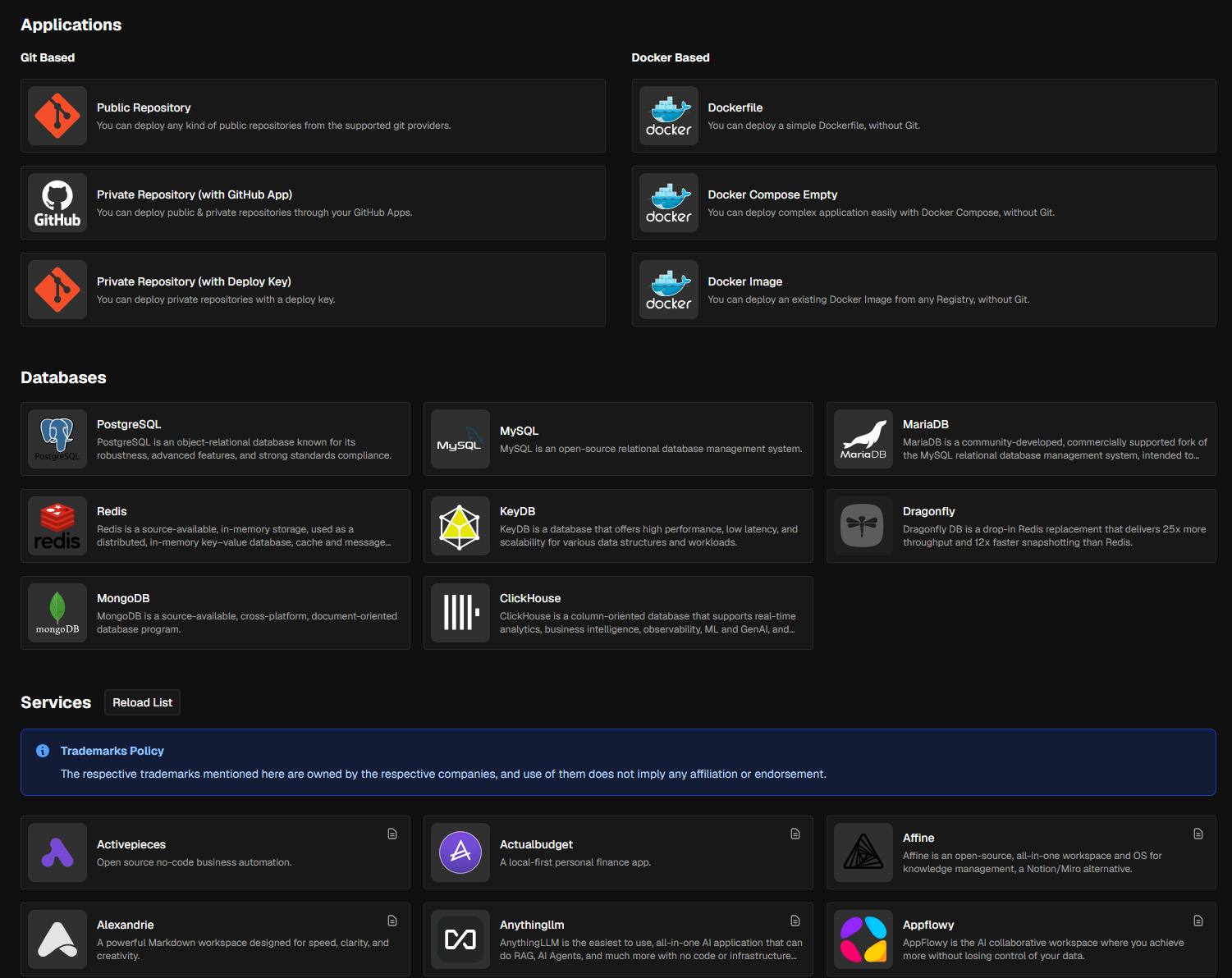1232x978 pixels.
Task: Open the documentation icon on Activepieces card
Action: click(x=392, y=834)
